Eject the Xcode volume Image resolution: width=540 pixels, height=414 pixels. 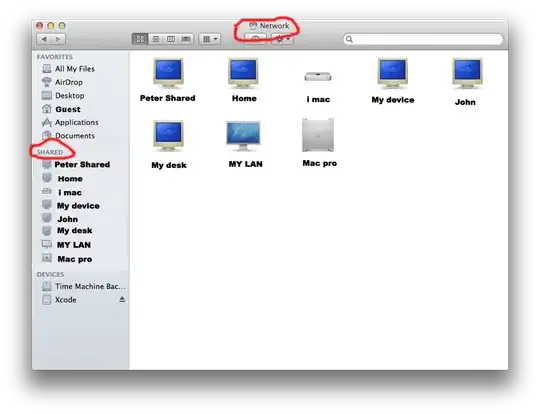tap(122, 300)
